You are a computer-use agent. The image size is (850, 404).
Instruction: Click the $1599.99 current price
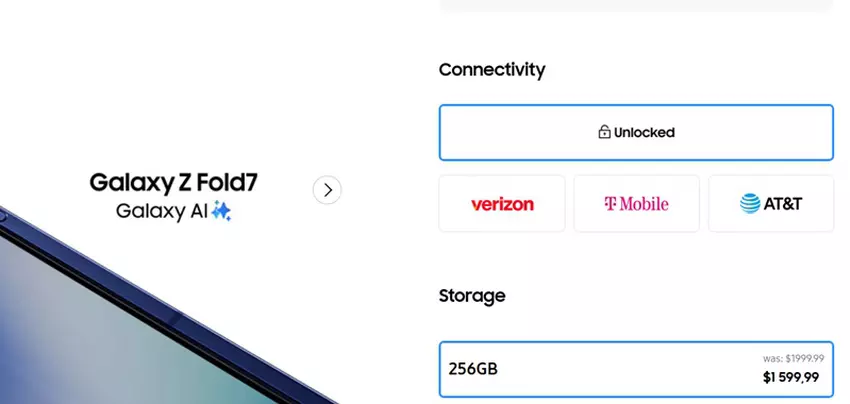[791, 377]
